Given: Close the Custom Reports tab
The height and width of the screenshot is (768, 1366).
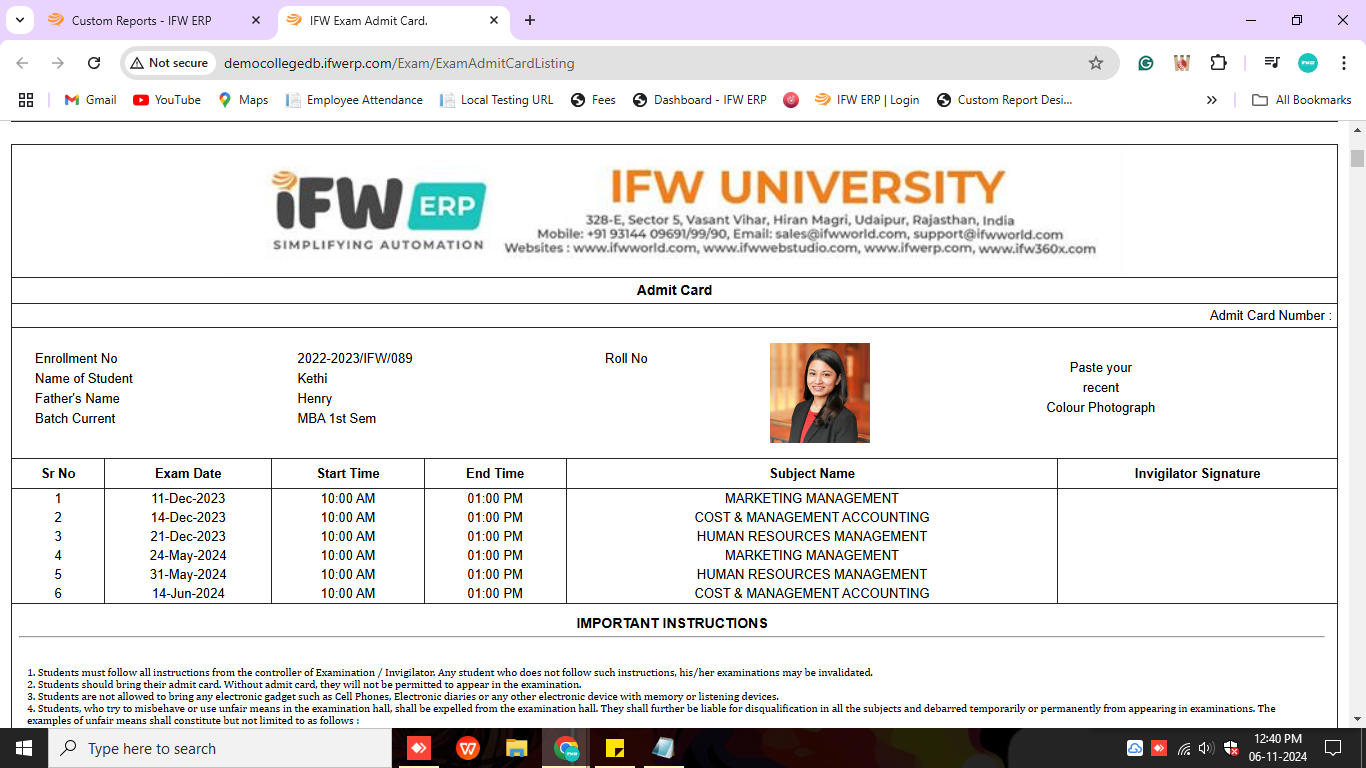Looking at the screenshot, I should coord(256,20).
